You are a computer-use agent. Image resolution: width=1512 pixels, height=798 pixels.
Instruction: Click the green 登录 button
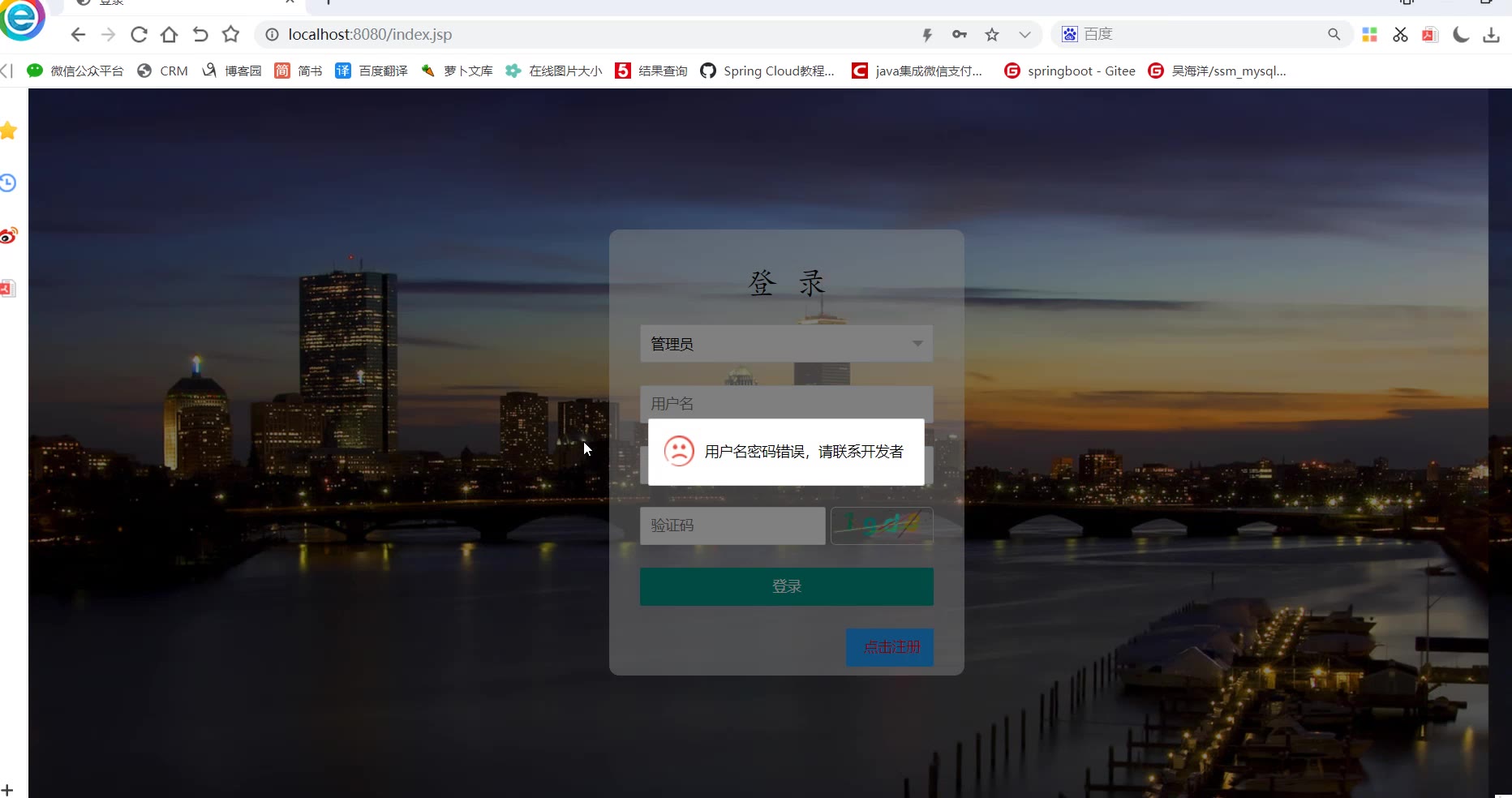[x=786, y=586]
